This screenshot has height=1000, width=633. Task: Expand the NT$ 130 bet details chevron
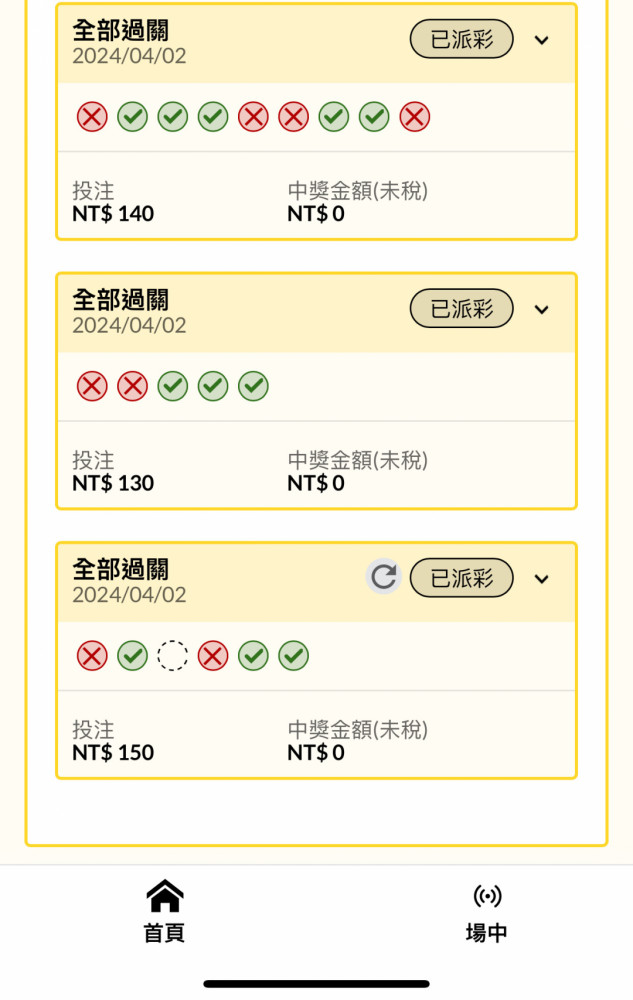click(541, 310)
